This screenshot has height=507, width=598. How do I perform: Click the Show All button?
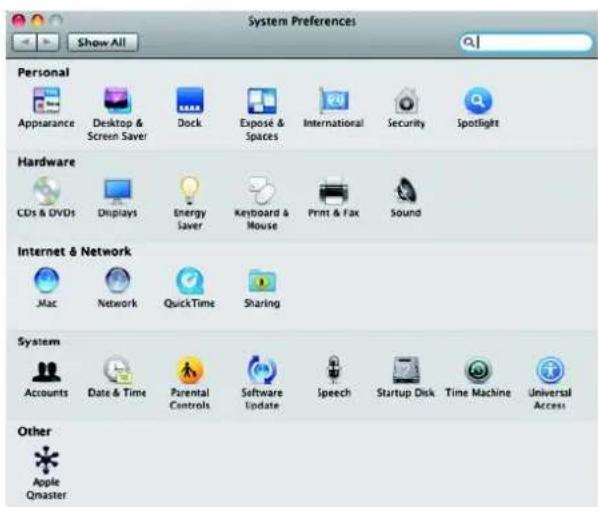pos(102,42)
